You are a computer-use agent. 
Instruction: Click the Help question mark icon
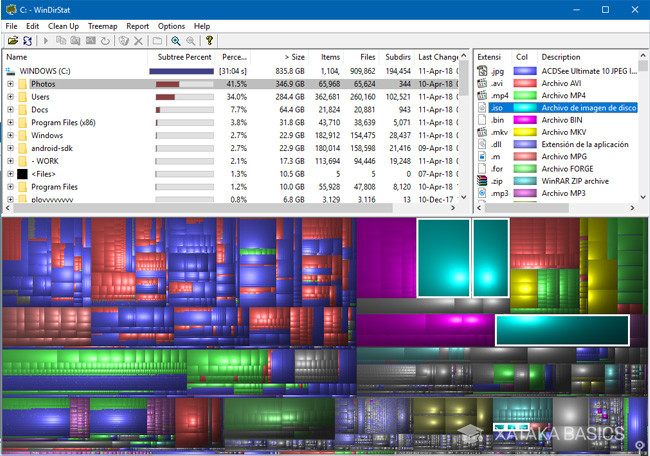[209, 41]
